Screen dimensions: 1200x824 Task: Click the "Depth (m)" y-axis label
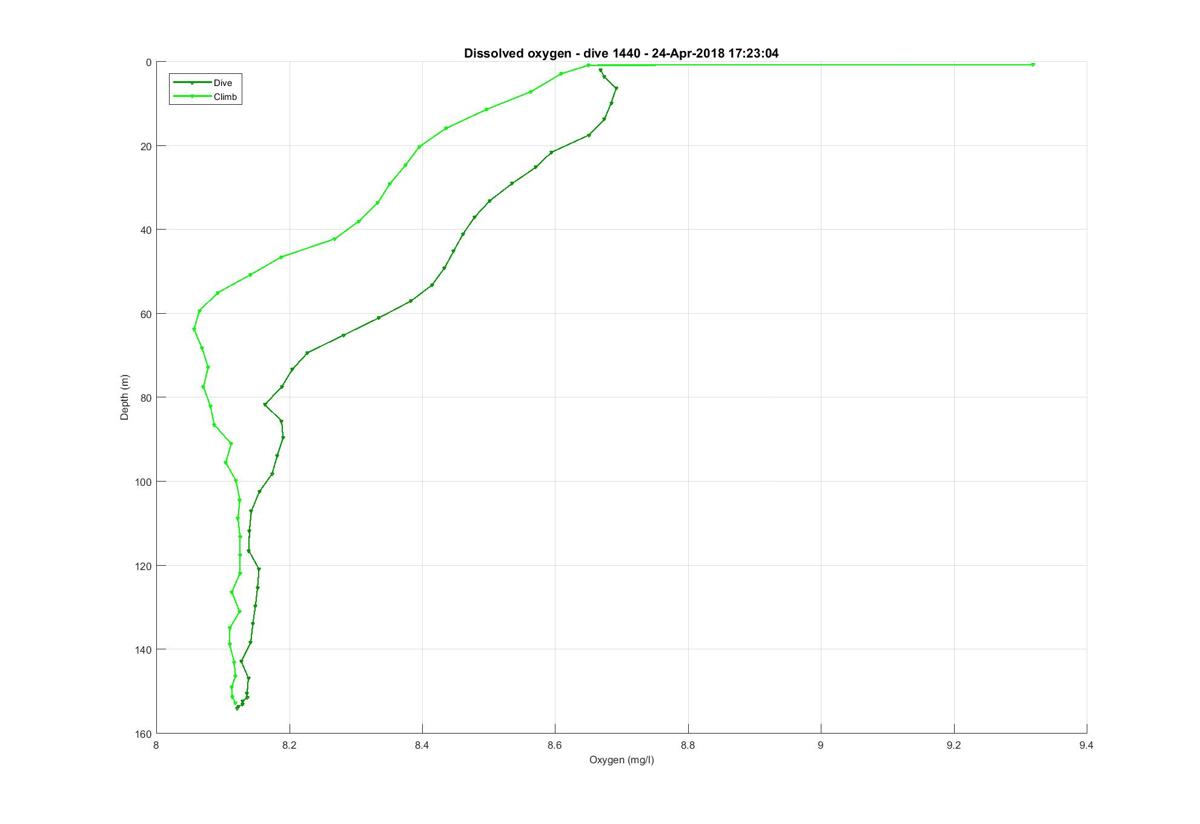click(x=125, y=397)
